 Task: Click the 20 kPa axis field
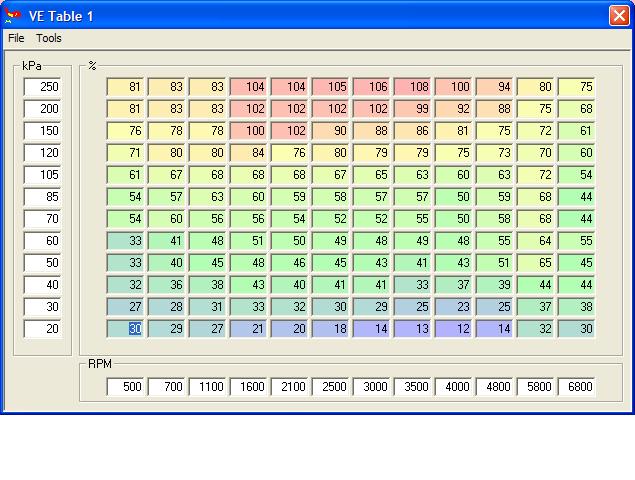point(43,329)
